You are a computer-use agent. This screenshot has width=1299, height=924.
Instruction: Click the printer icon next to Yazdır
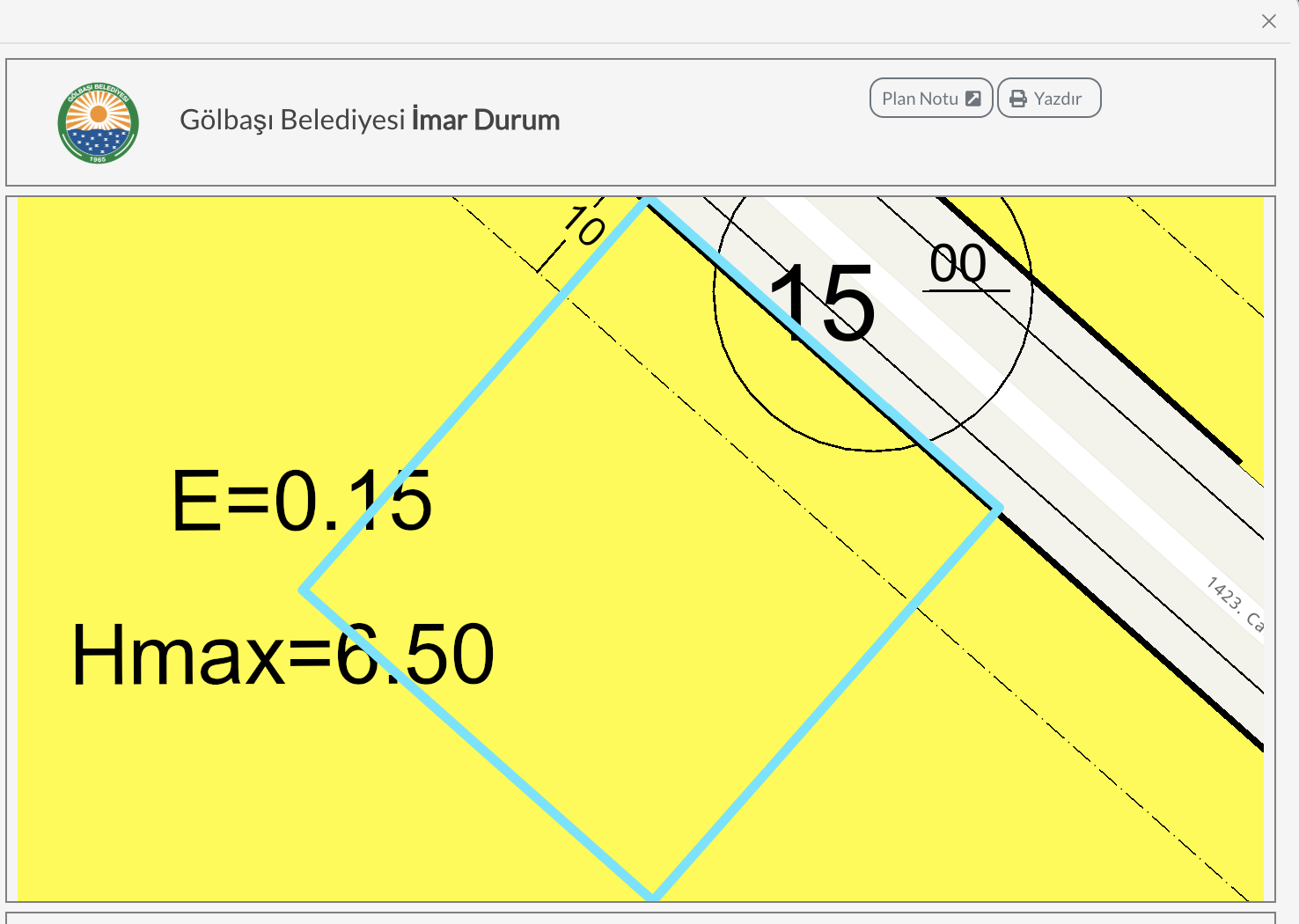pos(1018,99)
